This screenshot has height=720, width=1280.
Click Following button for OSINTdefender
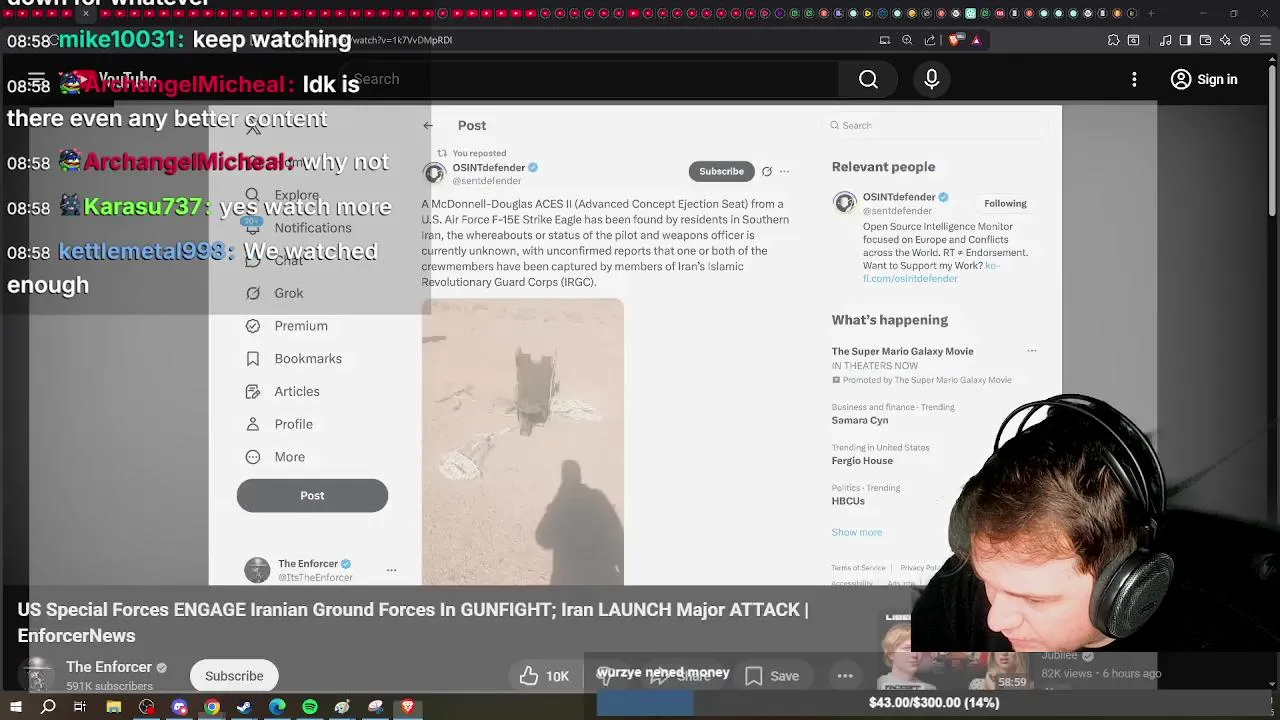1005,204
